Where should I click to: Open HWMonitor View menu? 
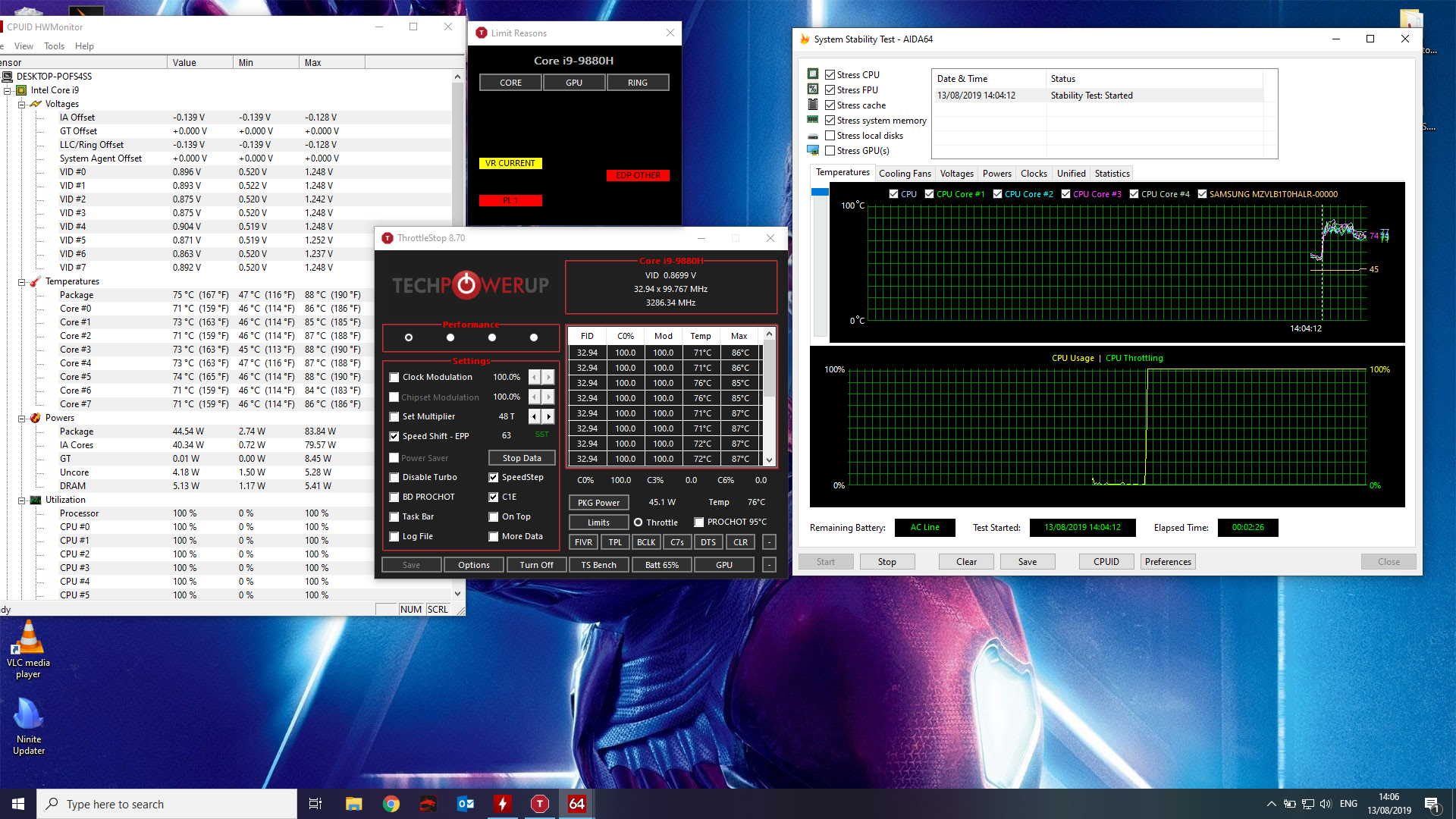tap(24, 46)
